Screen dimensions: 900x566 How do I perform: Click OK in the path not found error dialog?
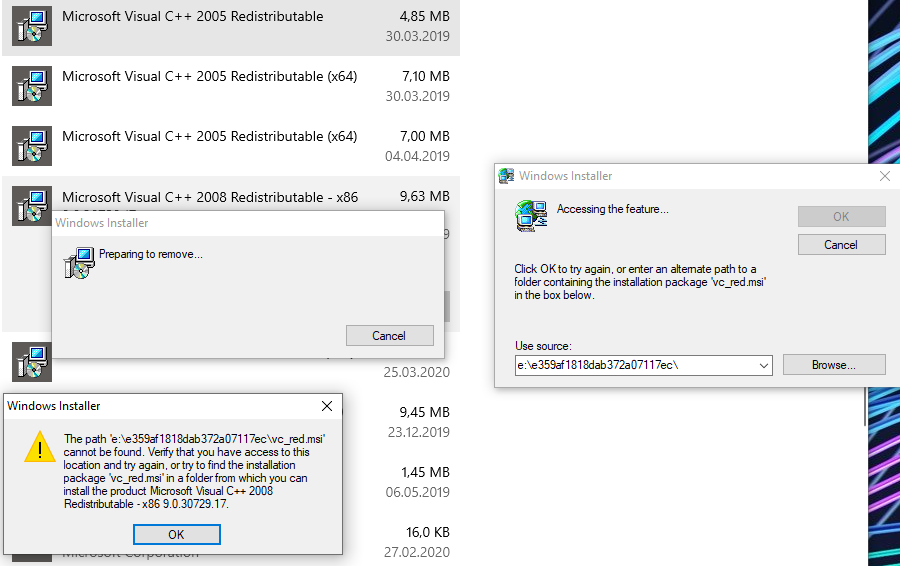tap(177, 534)
